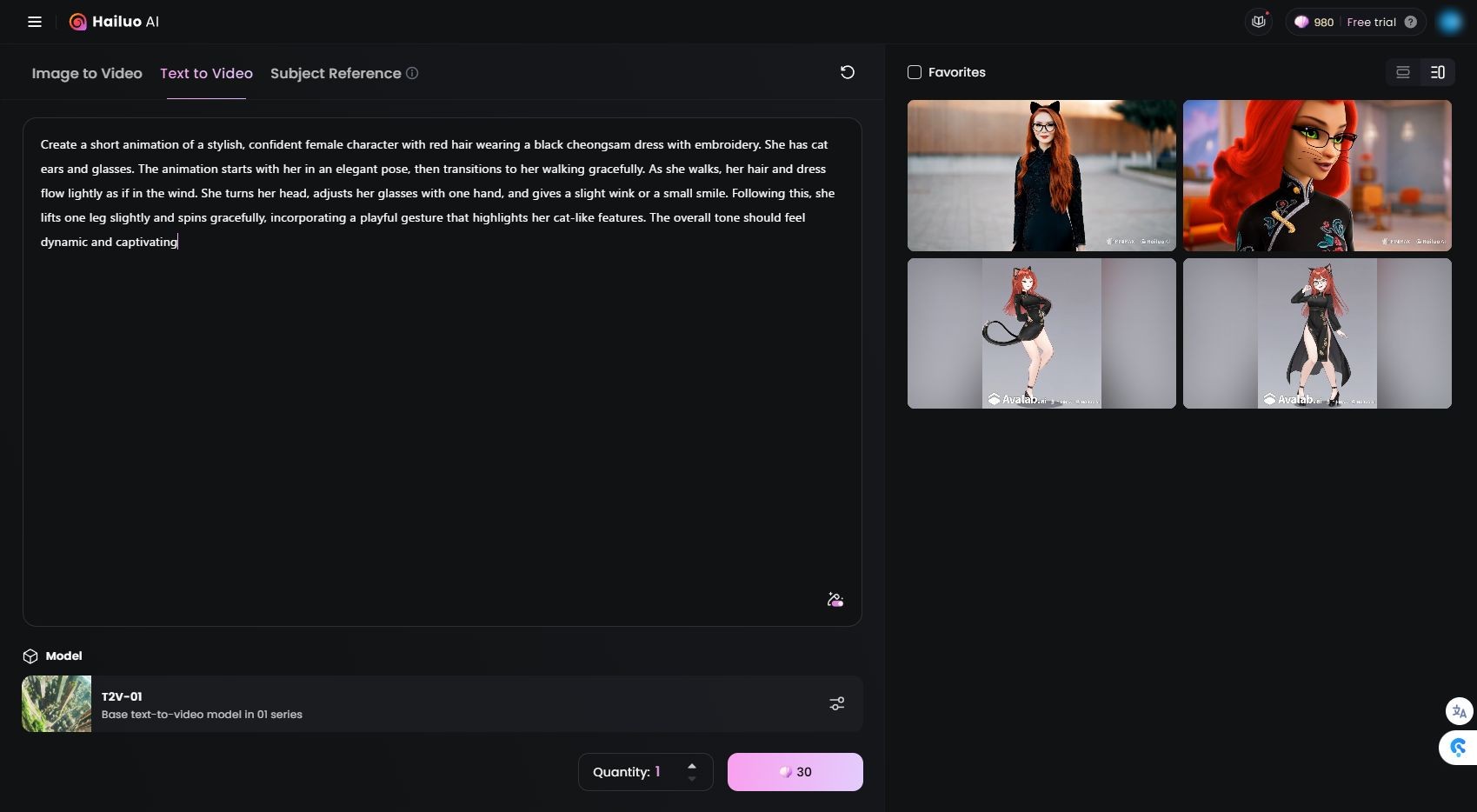Open the support assistant floating icon

tap(1459, 748)
